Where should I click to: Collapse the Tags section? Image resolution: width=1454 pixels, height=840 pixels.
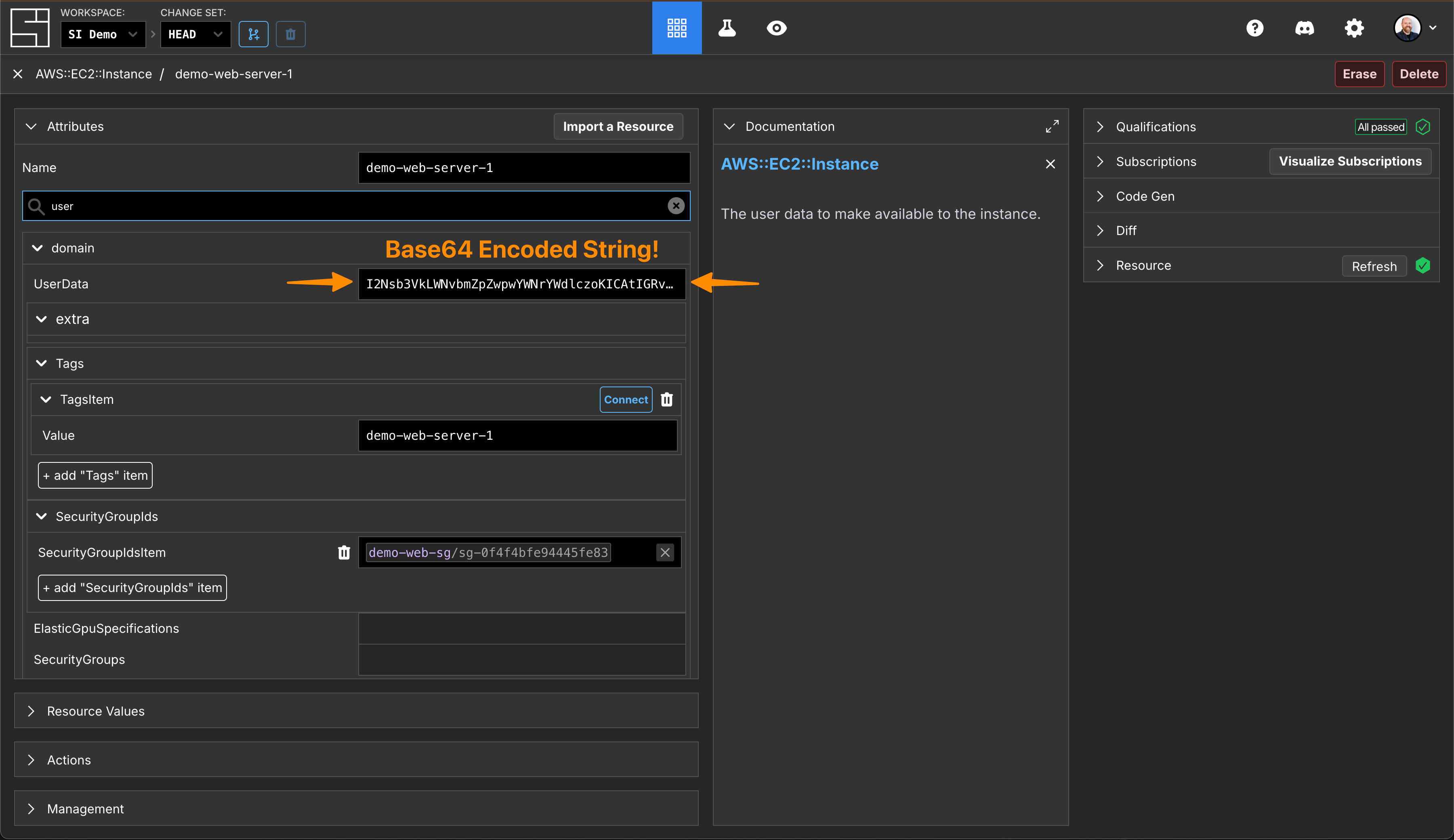(42, 363)
